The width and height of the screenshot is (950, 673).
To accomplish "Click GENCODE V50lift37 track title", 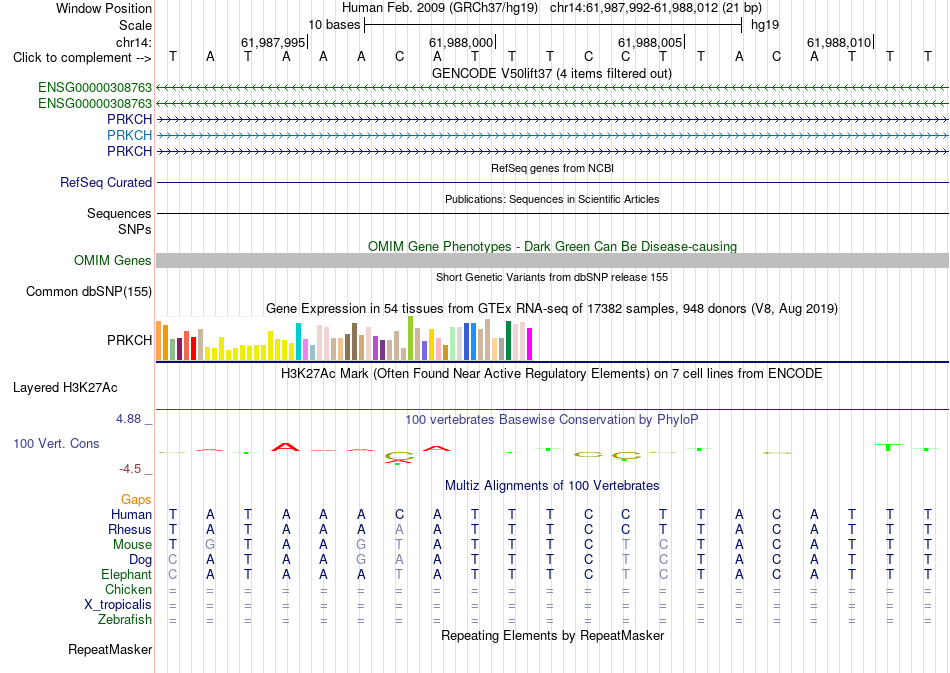I will (x=551, y=73).
